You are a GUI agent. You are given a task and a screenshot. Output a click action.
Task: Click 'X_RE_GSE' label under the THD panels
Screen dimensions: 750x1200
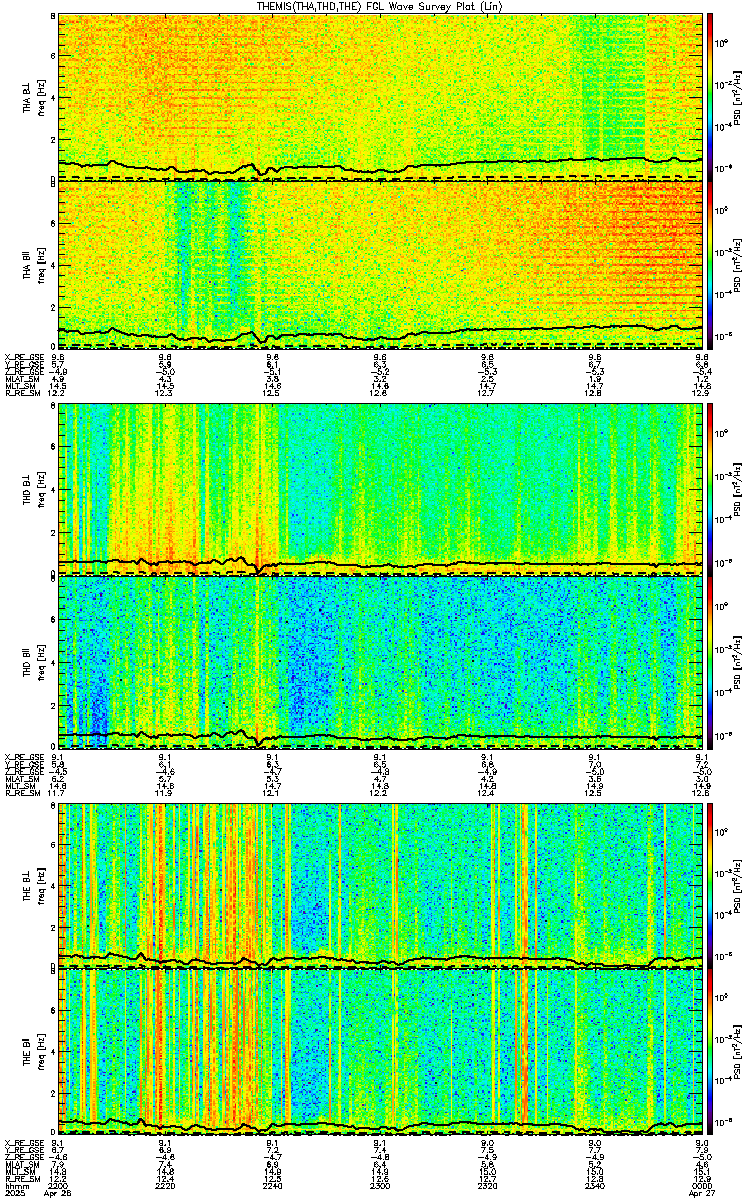(x=23, y=756)
